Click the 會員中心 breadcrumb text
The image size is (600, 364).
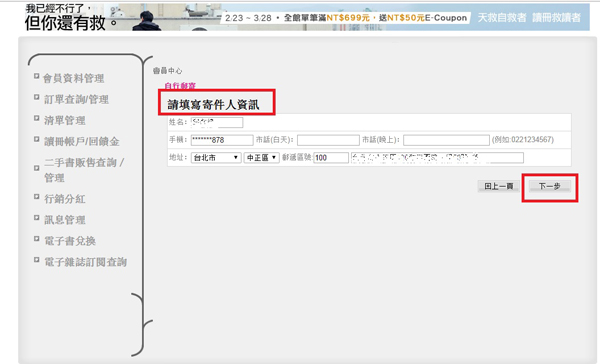tap(168, 71)
